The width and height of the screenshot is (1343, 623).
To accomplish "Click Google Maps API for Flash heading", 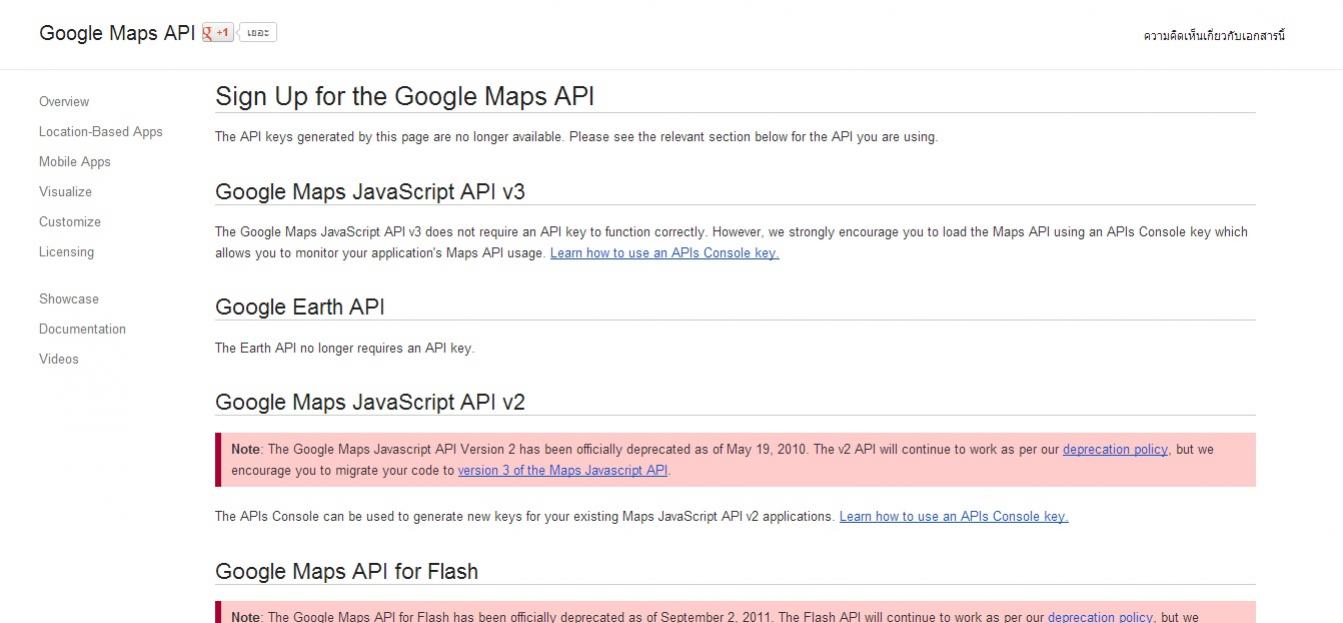I will tap(347, 571).
